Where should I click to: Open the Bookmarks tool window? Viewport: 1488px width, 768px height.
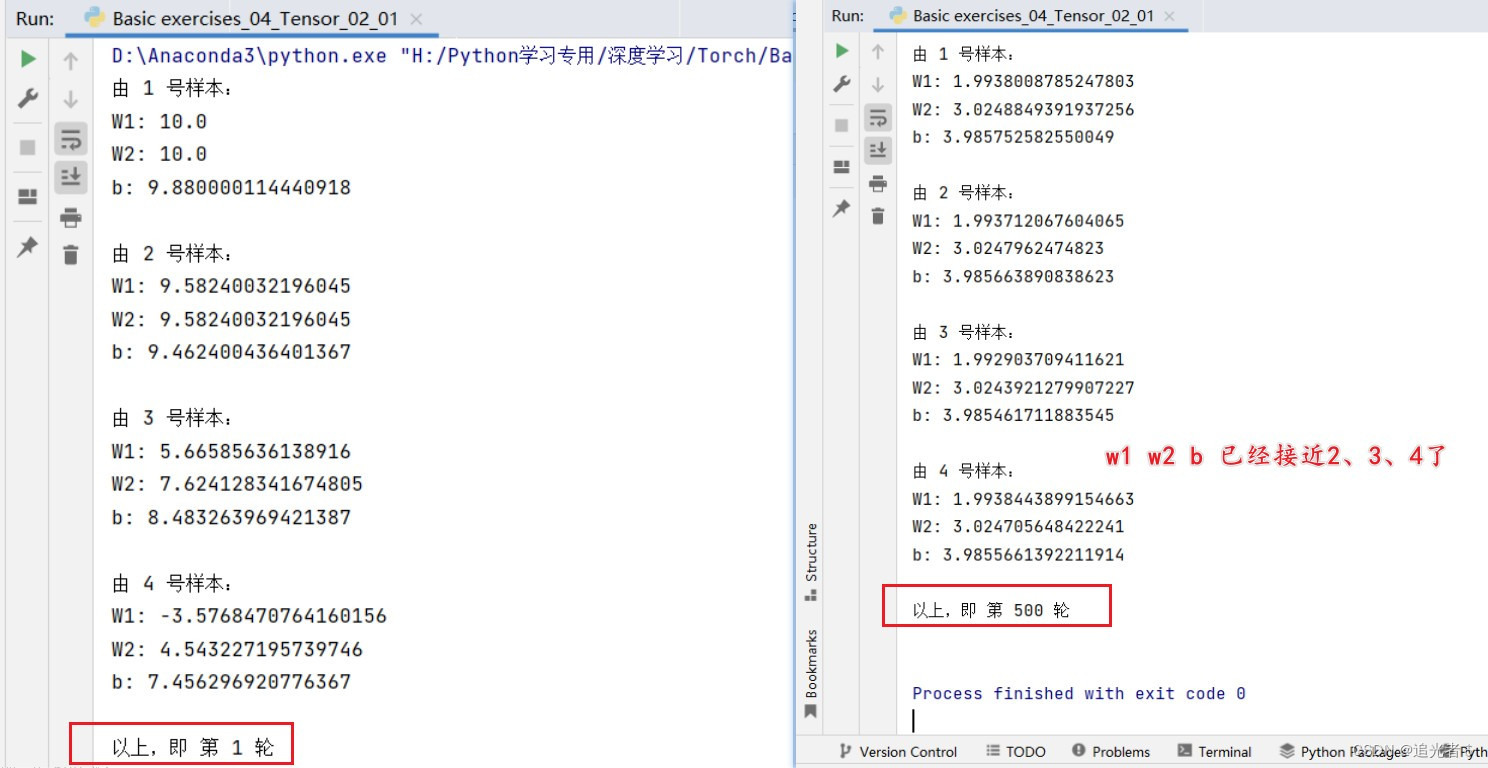point(811,673)
